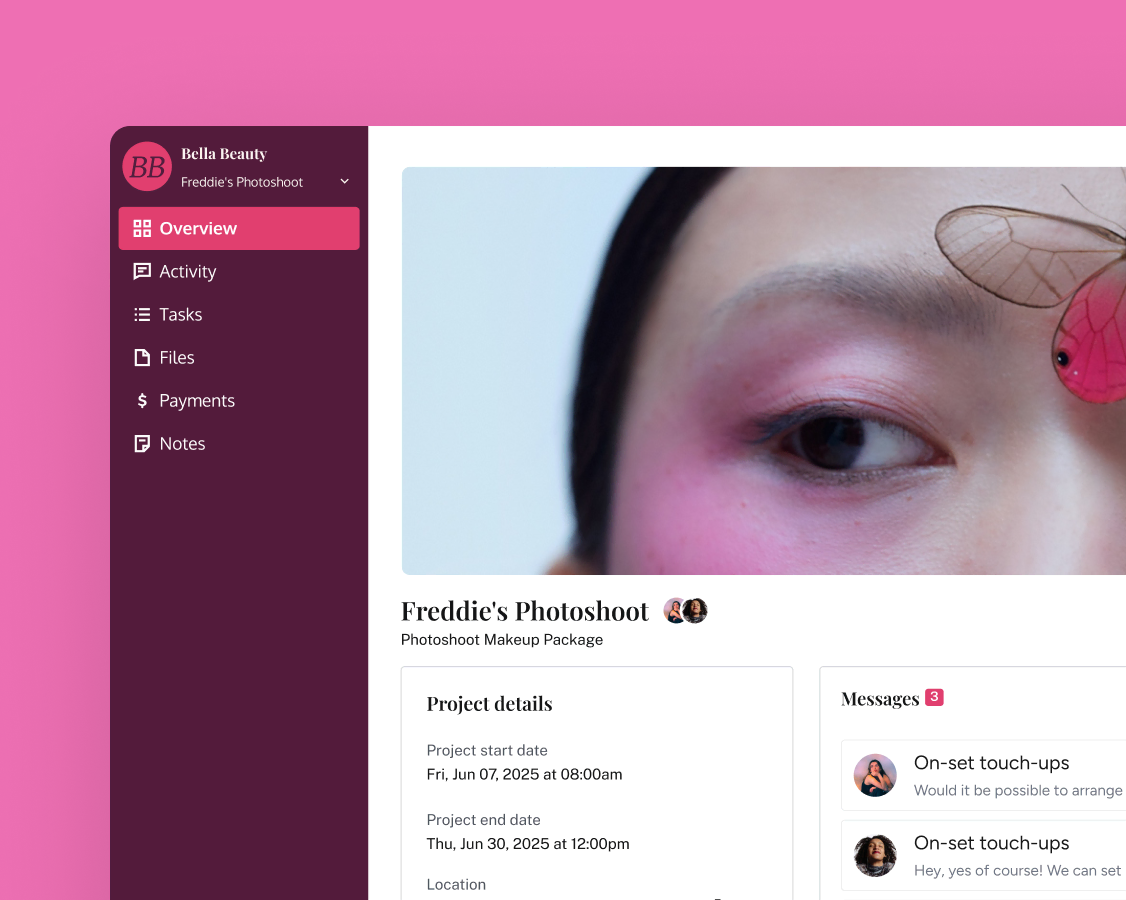Open the second On-set touch-ups reply message
Viewport: 1126px width, 900px height.
[x=984, y=855]
